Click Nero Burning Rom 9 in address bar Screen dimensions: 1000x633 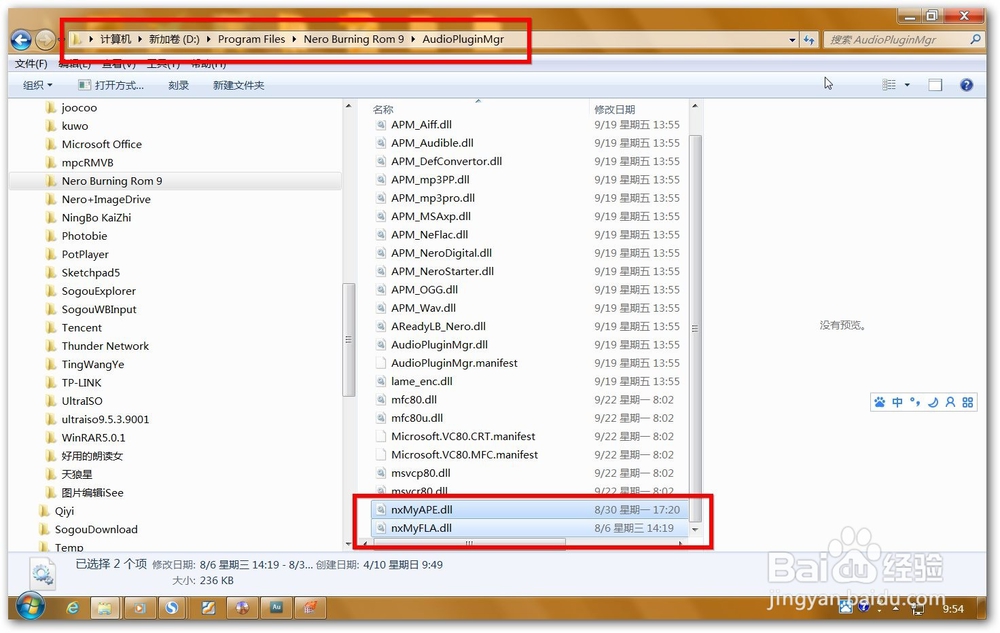[x=354, y=40]
